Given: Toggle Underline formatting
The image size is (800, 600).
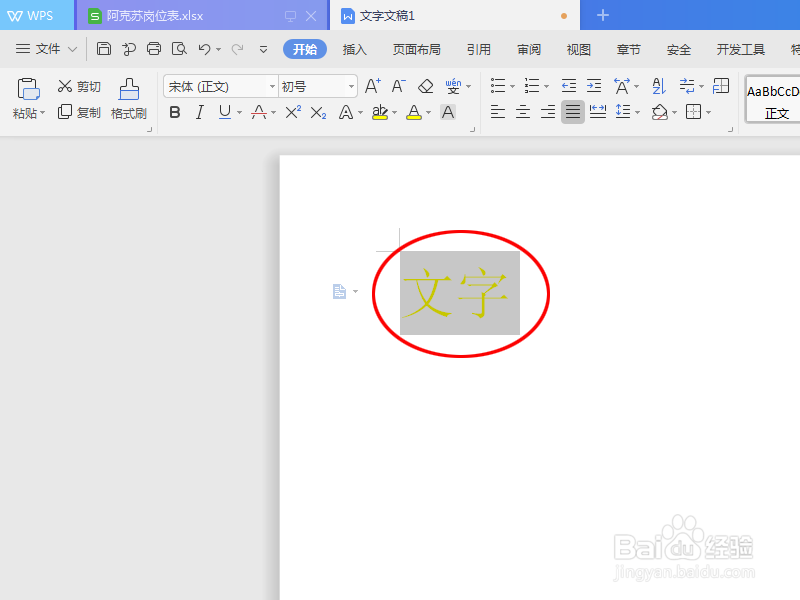Looking at the screenshot, I should [224, 112].
